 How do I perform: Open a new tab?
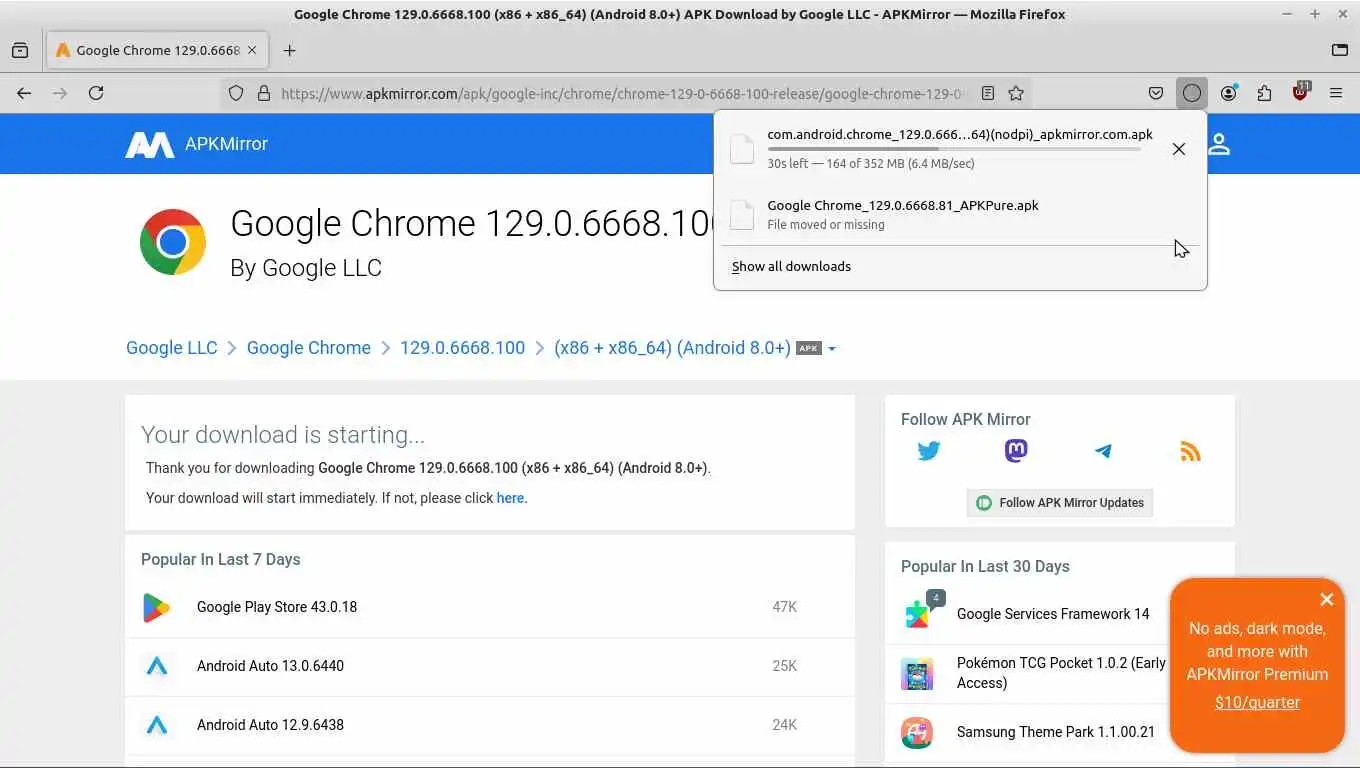coord(290,50)
